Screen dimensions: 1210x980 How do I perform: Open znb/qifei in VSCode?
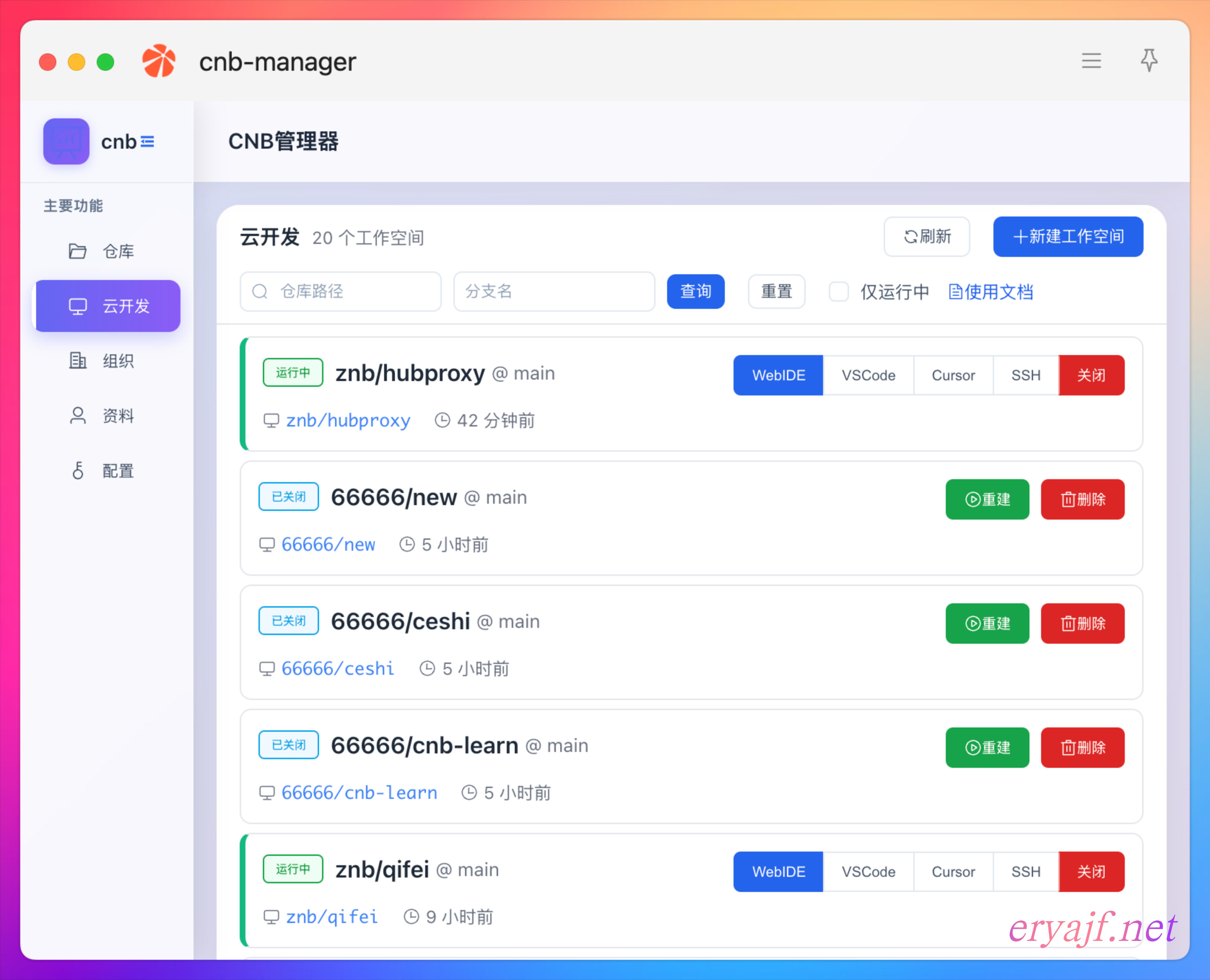click(869, 872)
